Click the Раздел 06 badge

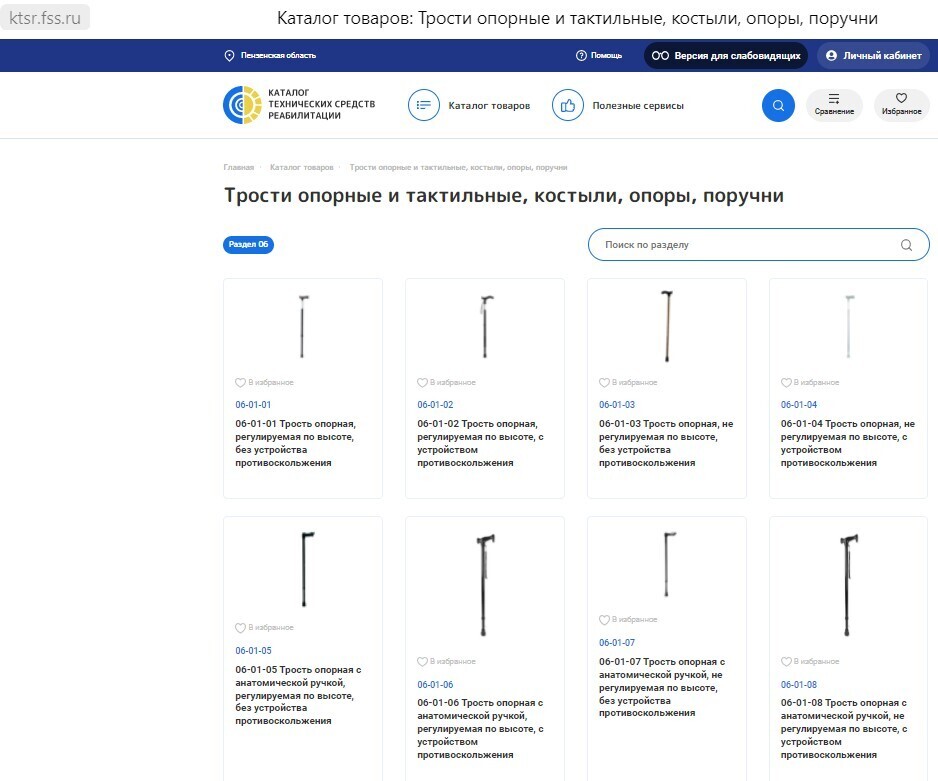click(248, 244)
